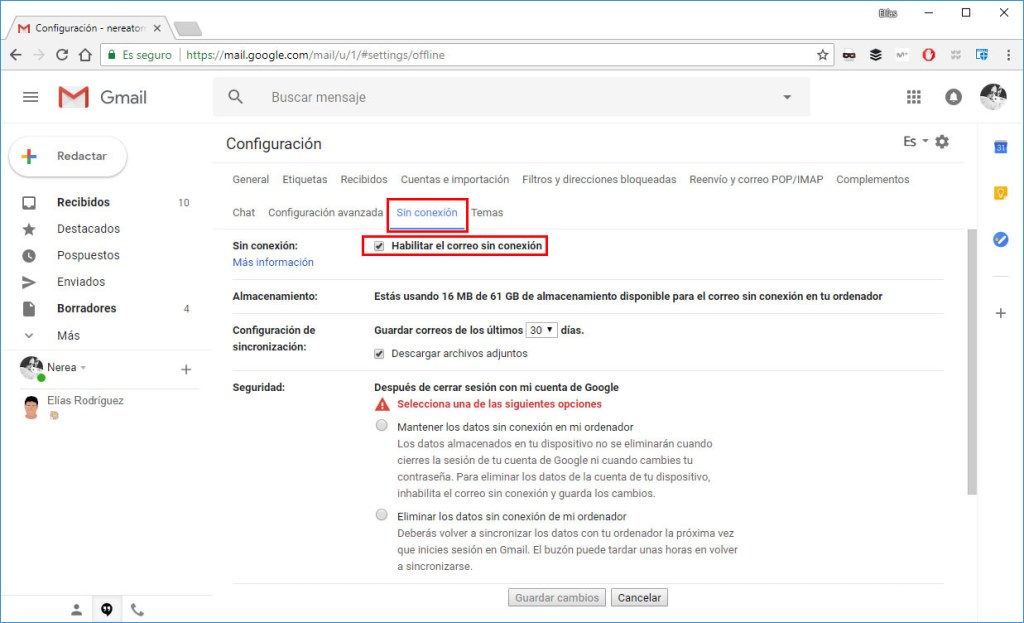This screenshot has height=623, width=1024.
Task: Switch to the 'Temas' settings tab
Action: coord(487,212)
